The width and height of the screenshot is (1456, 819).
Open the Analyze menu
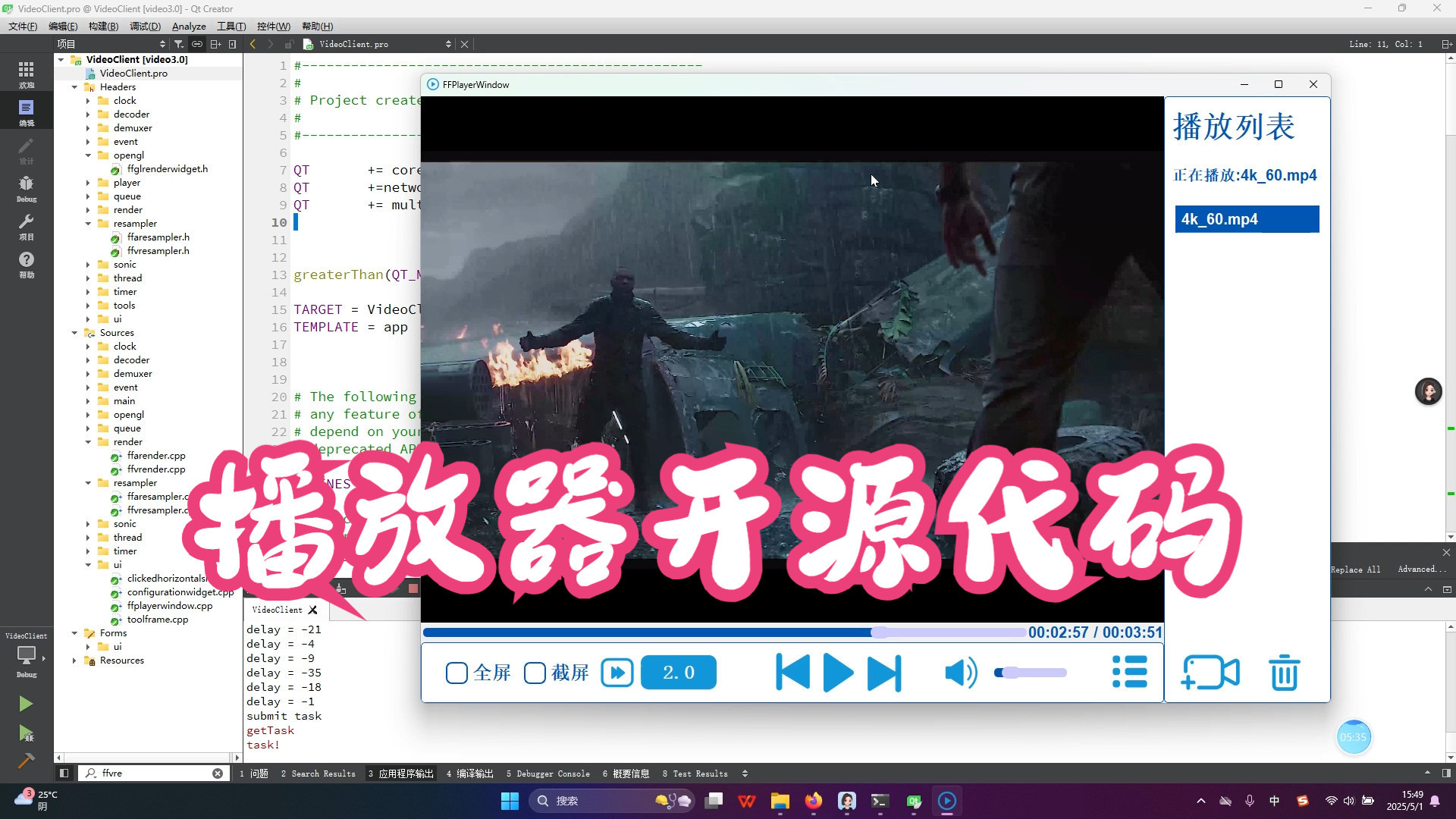[189, 26]
